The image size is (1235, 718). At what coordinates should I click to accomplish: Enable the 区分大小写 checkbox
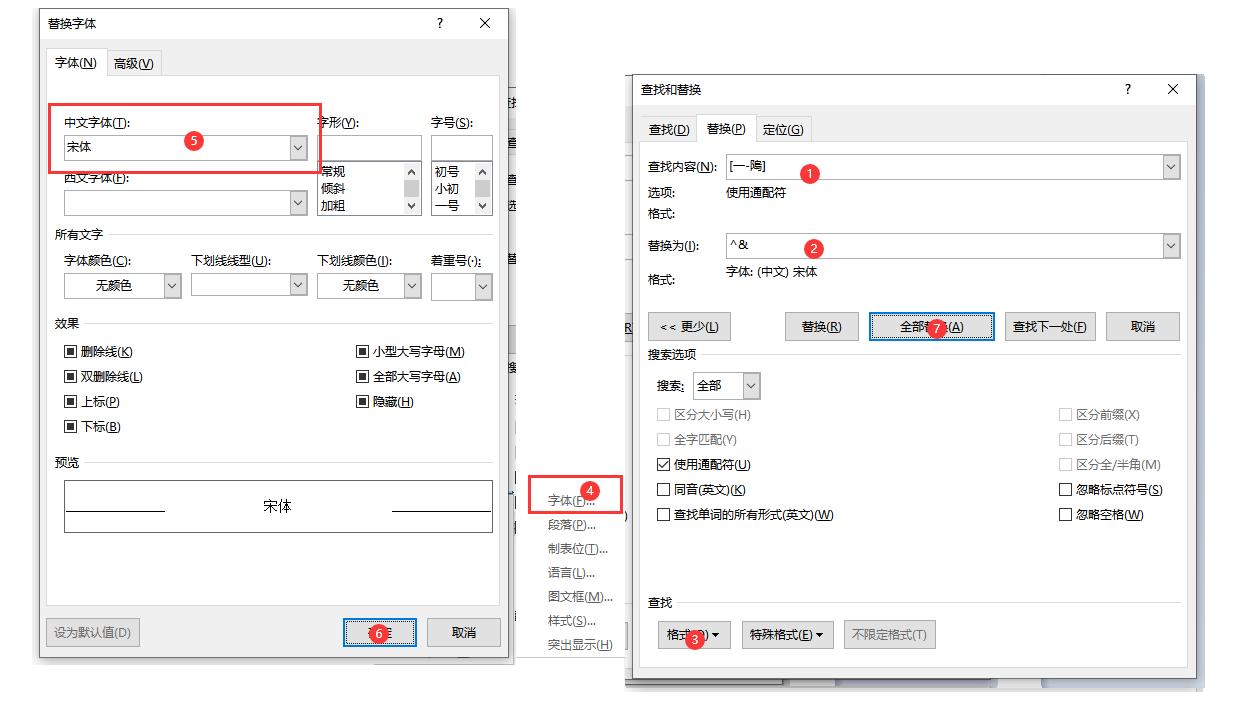663,414
